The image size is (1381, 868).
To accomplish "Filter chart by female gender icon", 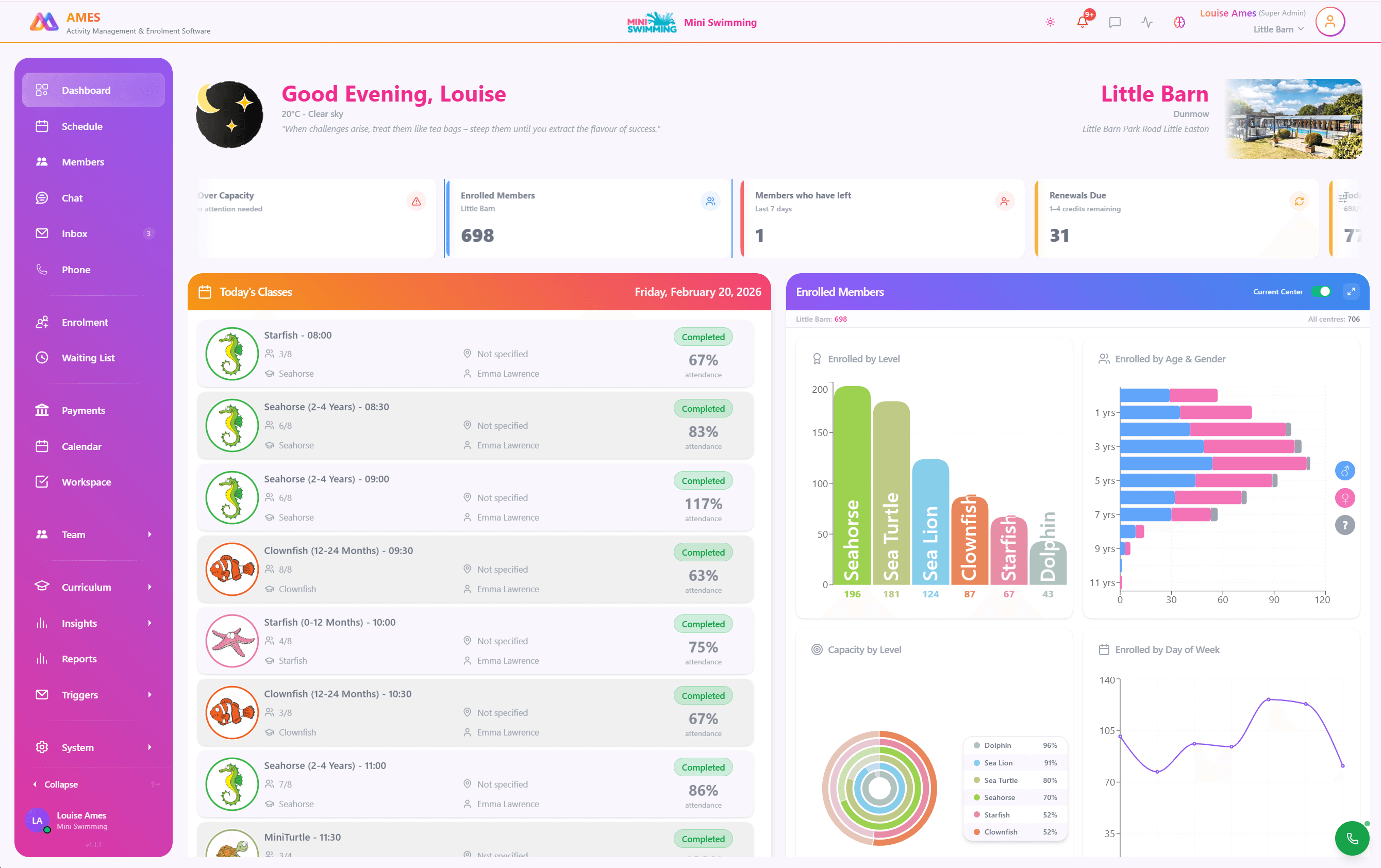I will (1345, 498).
